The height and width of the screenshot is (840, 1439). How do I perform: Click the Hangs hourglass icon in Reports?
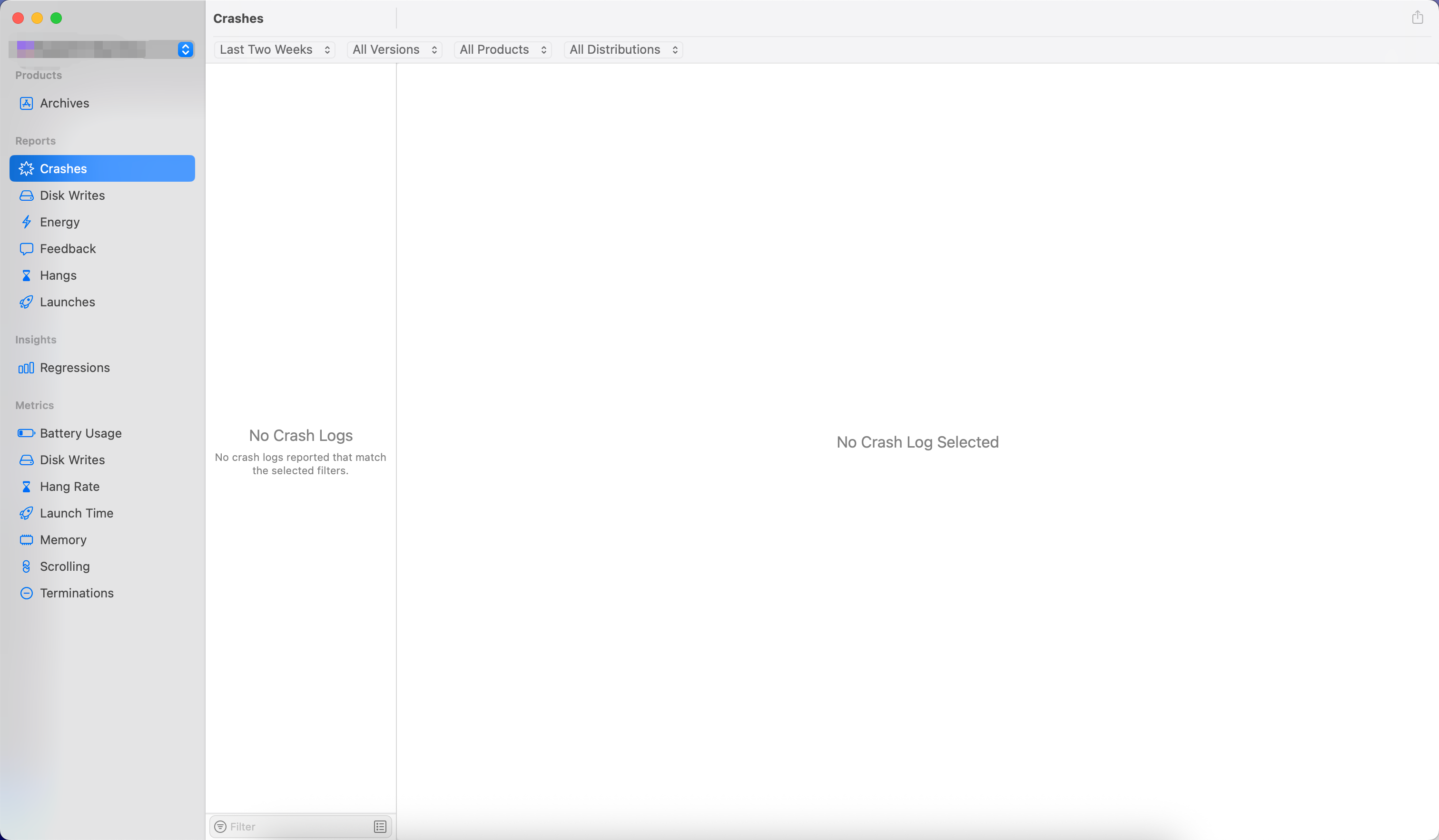pos(26,275)
